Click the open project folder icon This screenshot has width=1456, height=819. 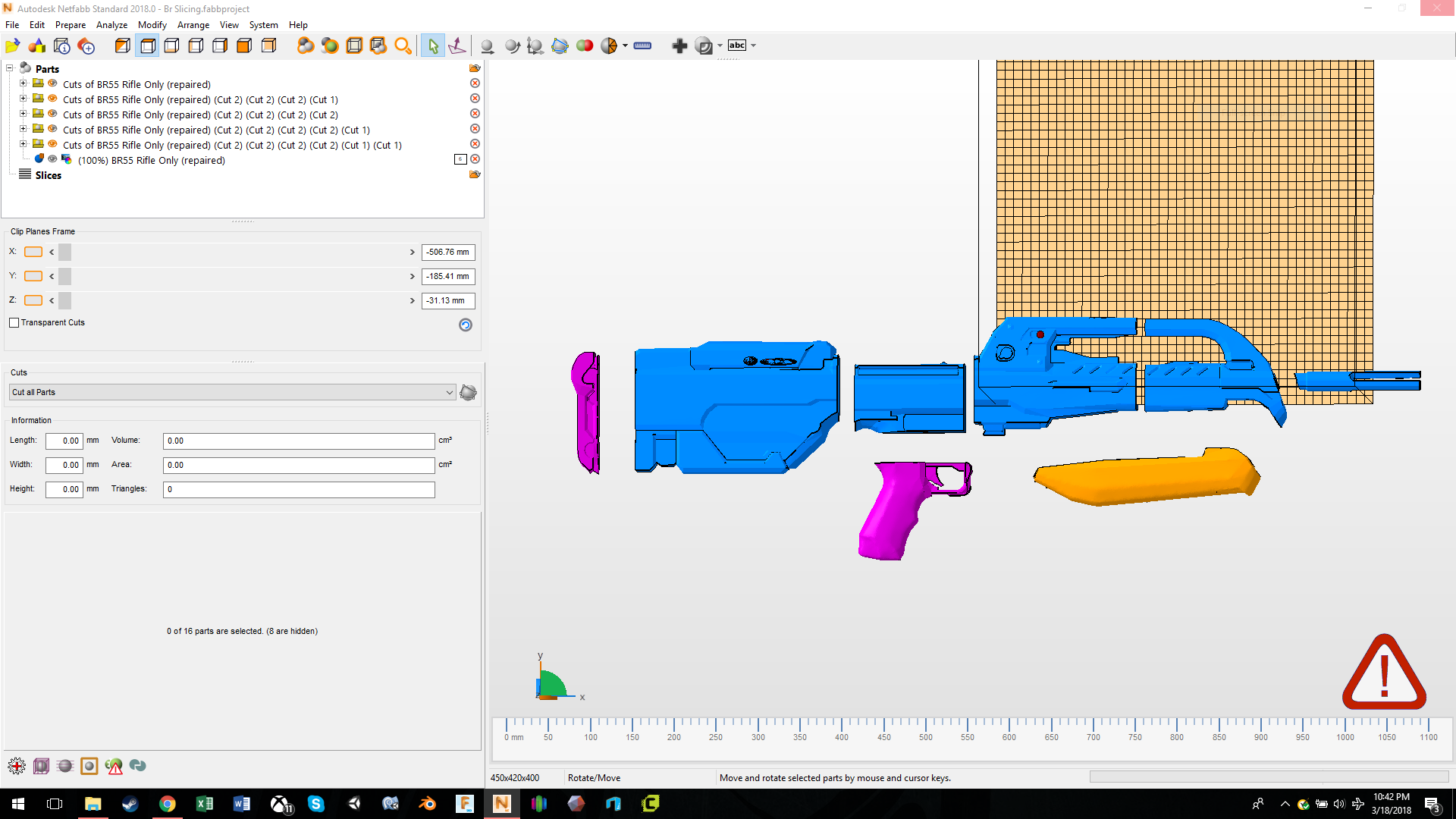point(13,46)
